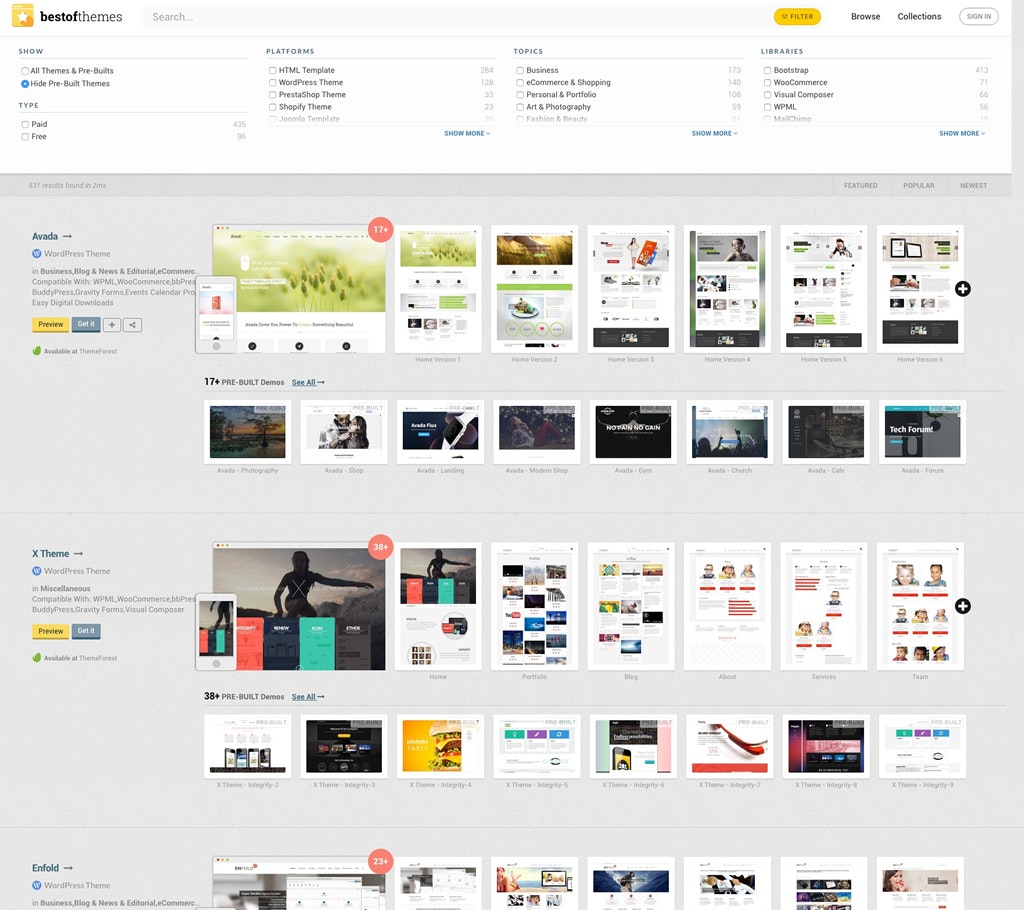
Task: Click Get it button for Avada
Action: coord(86,324)
